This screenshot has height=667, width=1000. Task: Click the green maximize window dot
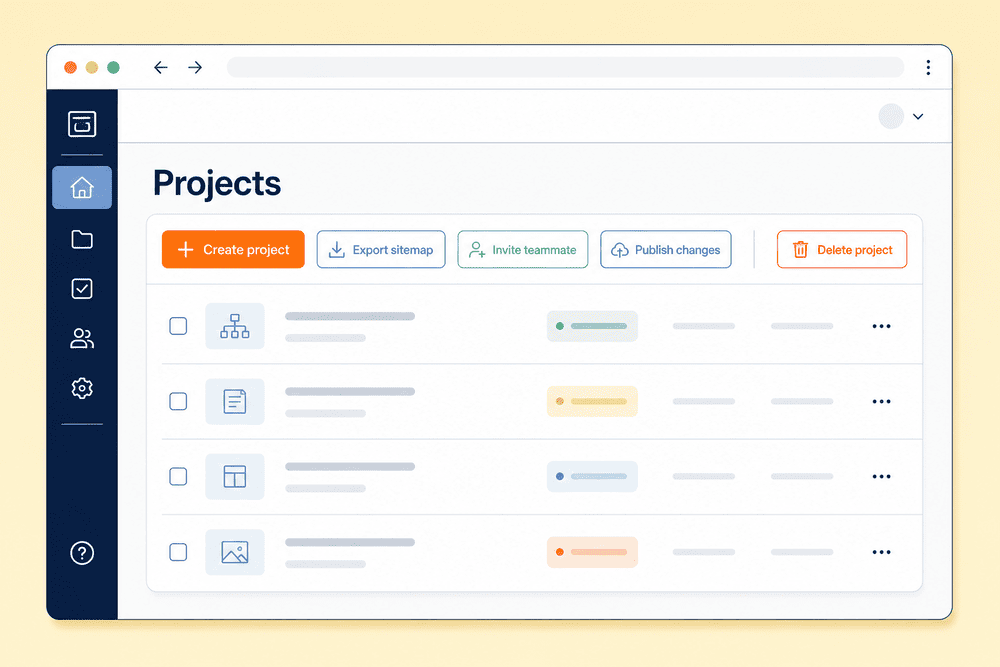(x=114, y=68)
